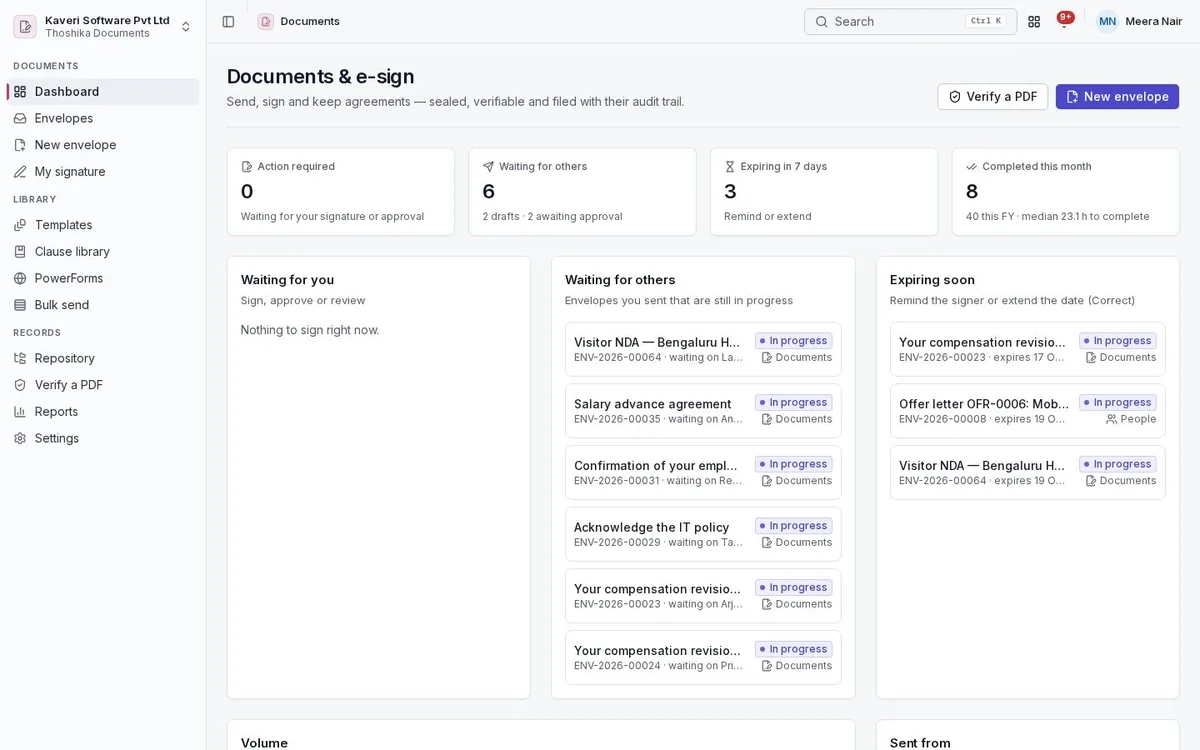Click '40 this FY · median 23.1 h to complete'
This screenshot has width=1200, height=750.
pyautogui.click(x=1058, y=217)
